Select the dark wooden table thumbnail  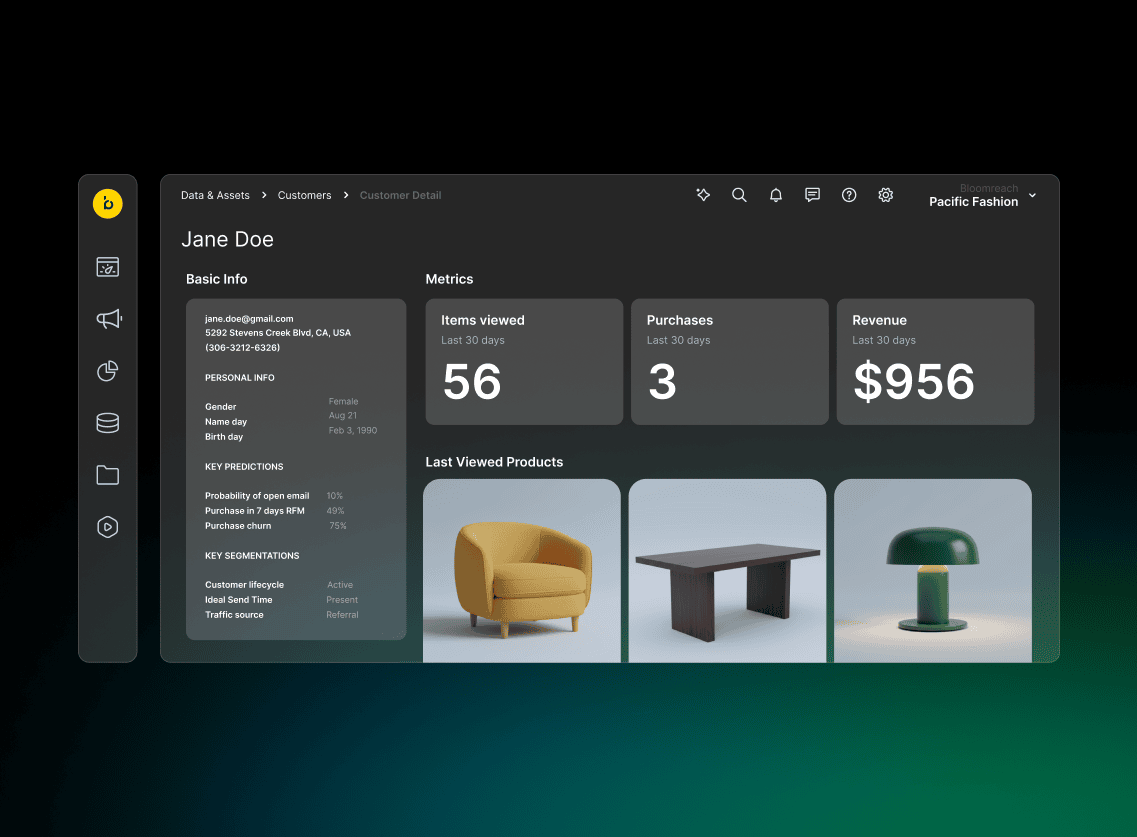[x=727, y=570]
